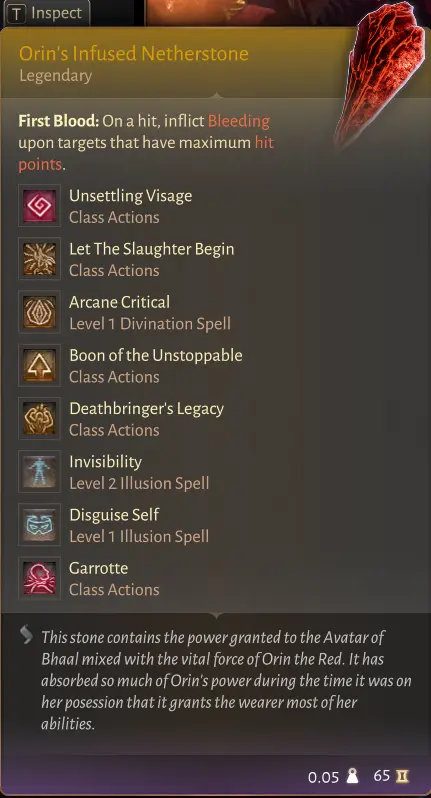Select the Disguise Self mask icon

tap(40, 525)
